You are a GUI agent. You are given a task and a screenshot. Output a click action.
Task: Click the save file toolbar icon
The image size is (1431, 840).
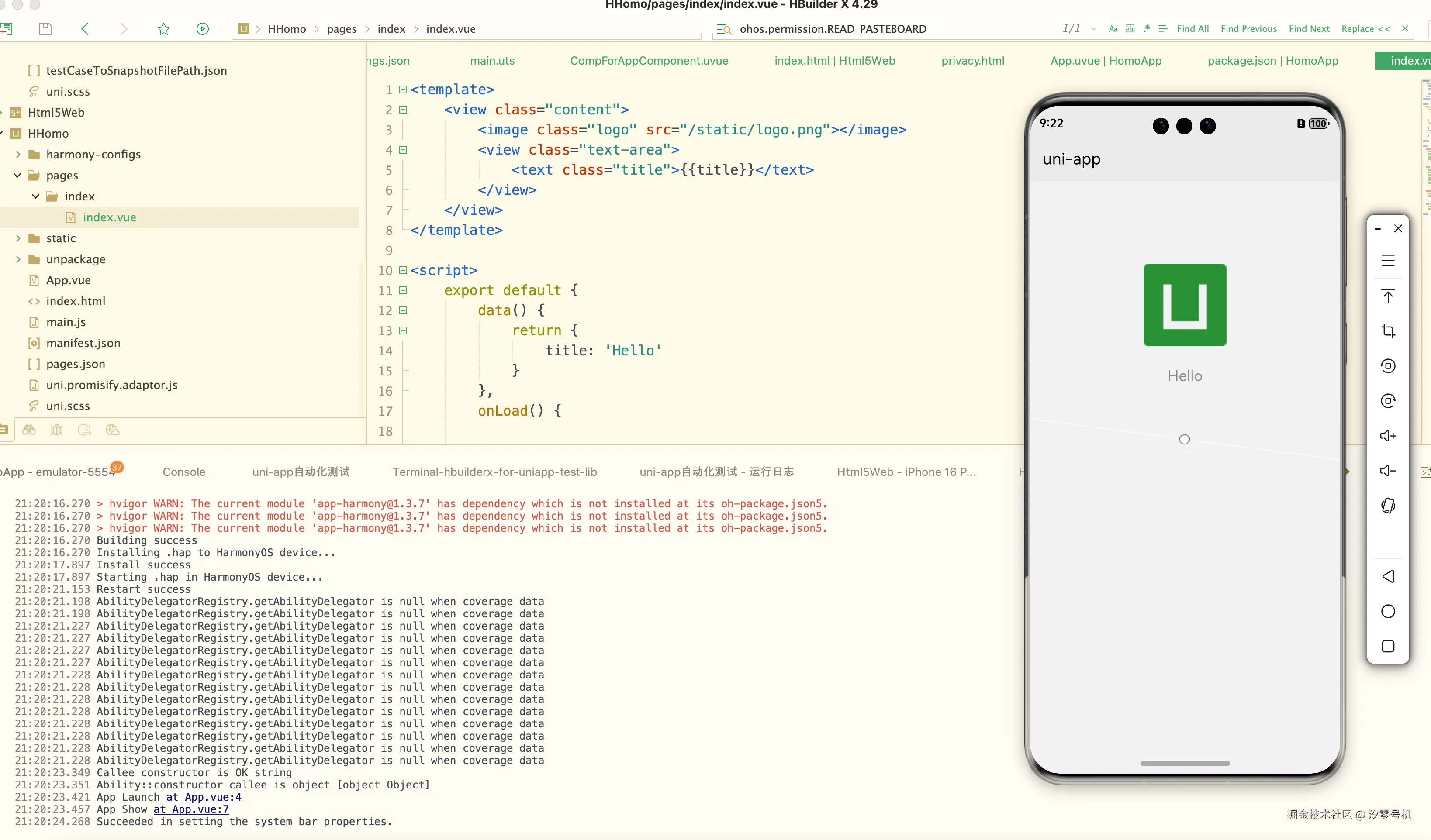[x=45, y=29]
